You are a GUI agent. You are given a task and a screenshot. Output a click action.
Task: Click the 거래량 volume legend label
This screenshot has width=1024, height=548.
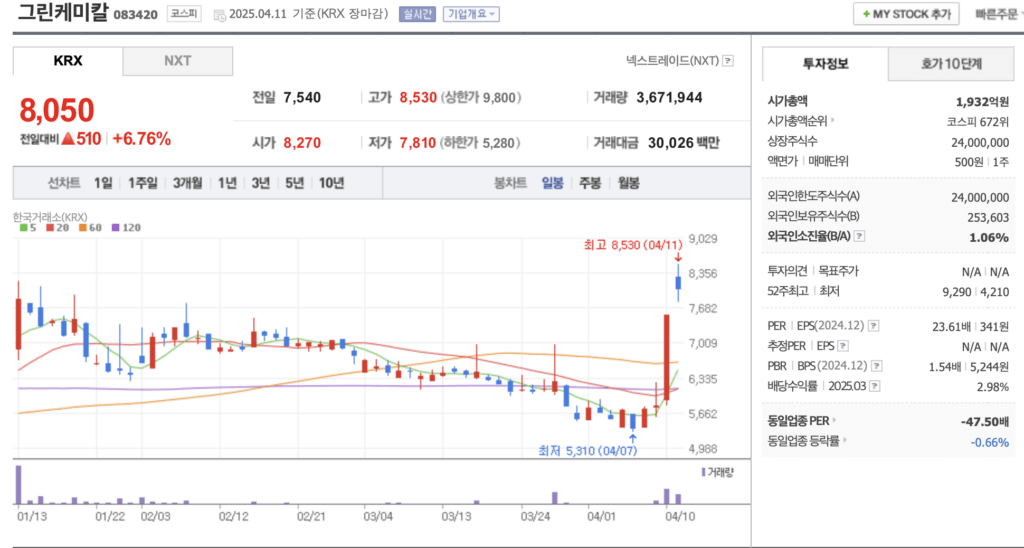717,472
